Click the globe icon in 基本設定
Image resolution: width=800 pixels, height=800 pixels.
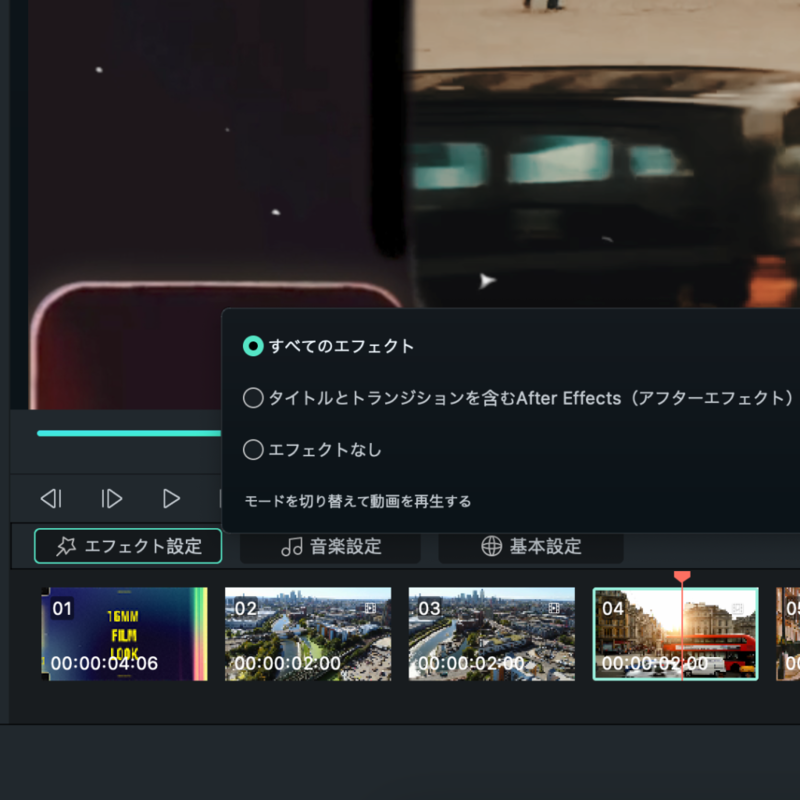(x=491, y=546)
